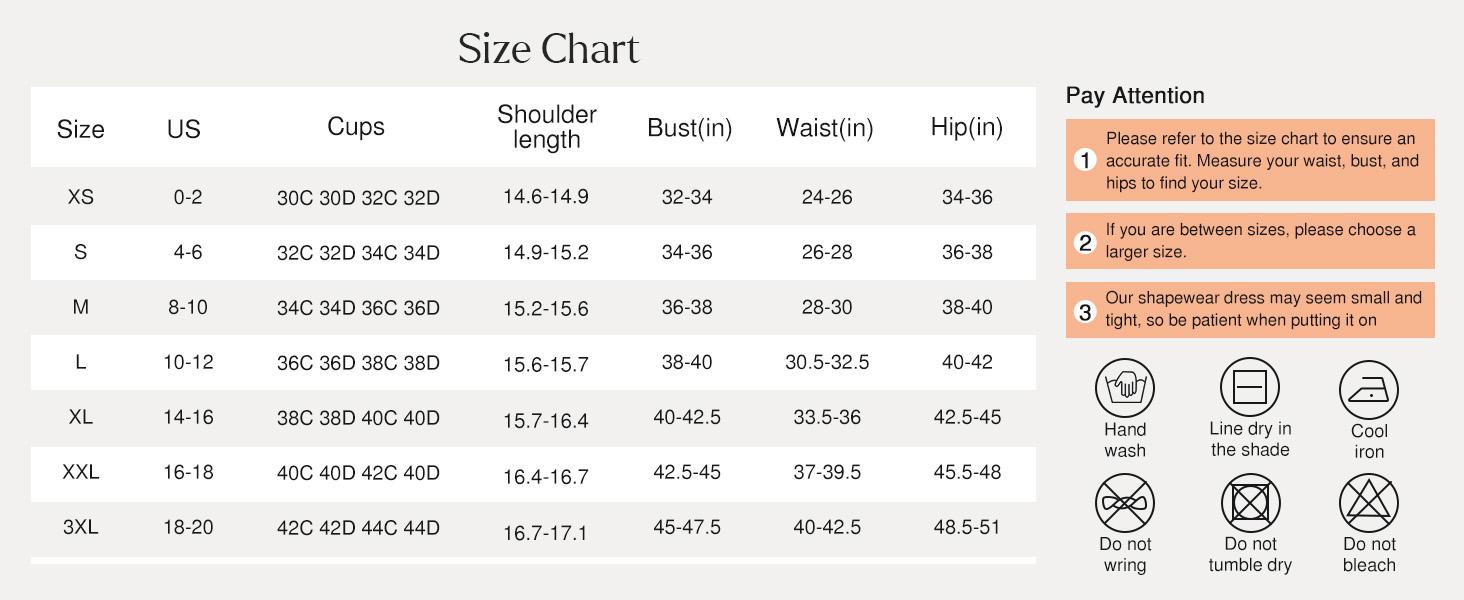Click the number 1 circle badge
Image resolution: width=1464 pixels, height=600 pixels.
(x=1085, y=160)
